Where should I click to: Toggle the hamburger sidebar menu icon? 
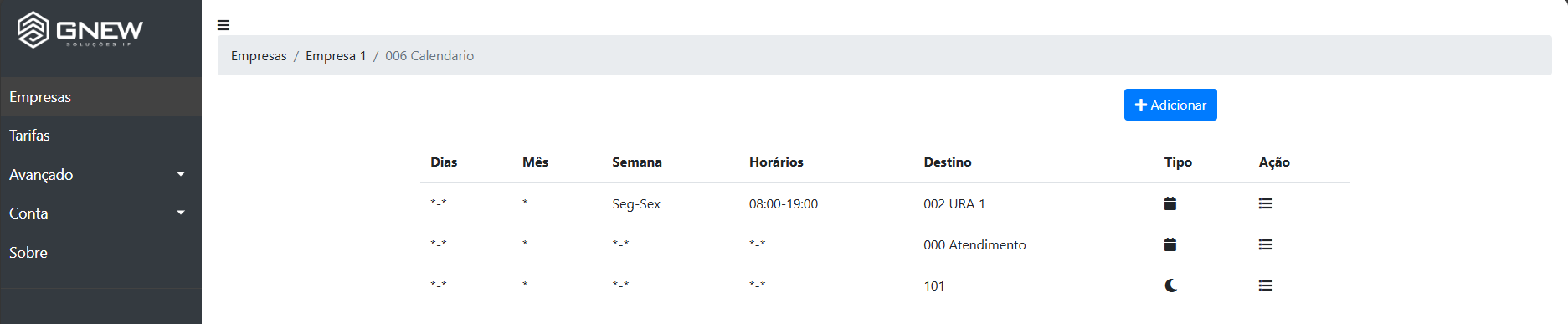click(x=224, y=25)
